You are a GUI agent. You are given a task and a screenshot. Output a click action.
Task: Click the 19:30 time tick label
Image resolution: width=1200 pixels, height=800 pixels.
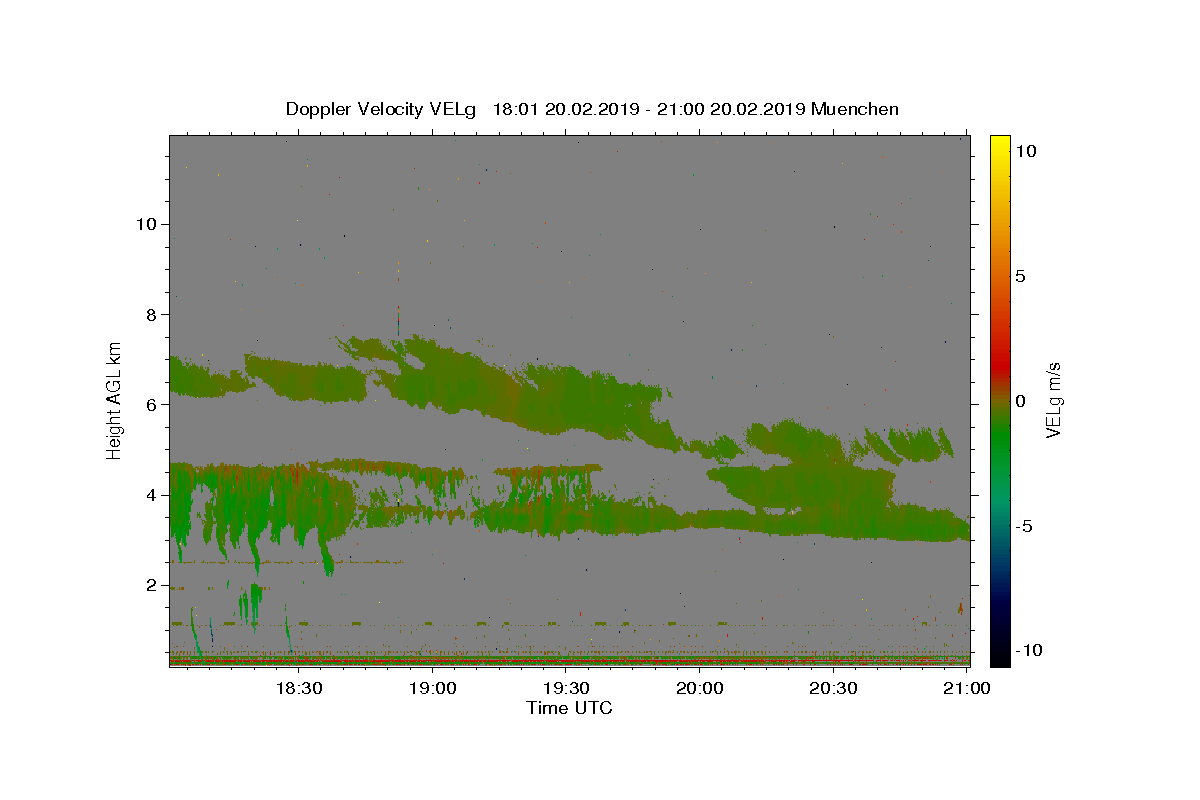[x=566, y=689]
